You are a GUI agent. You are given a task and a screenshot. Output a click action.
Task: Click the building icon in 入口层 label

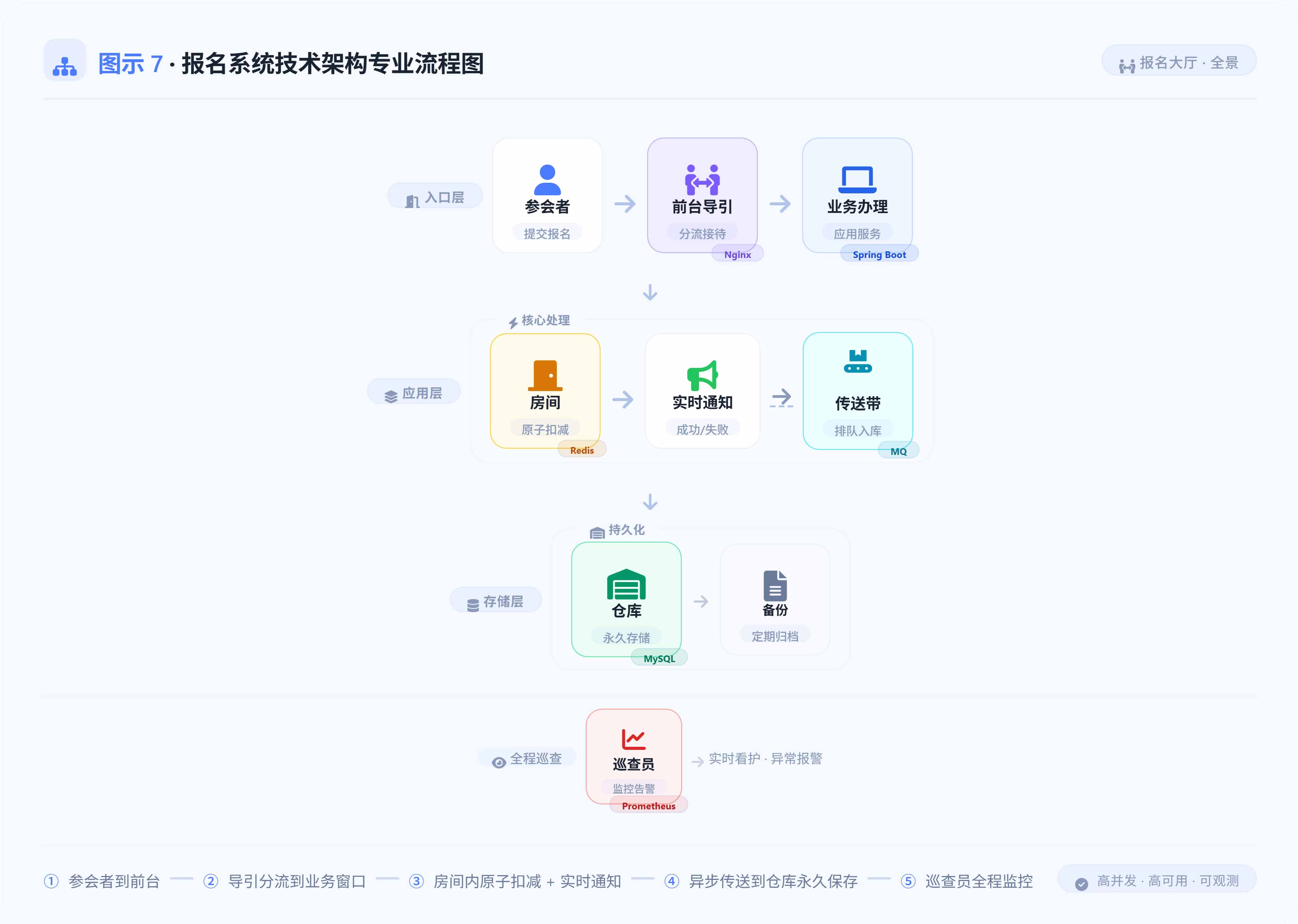coord(412,201)
